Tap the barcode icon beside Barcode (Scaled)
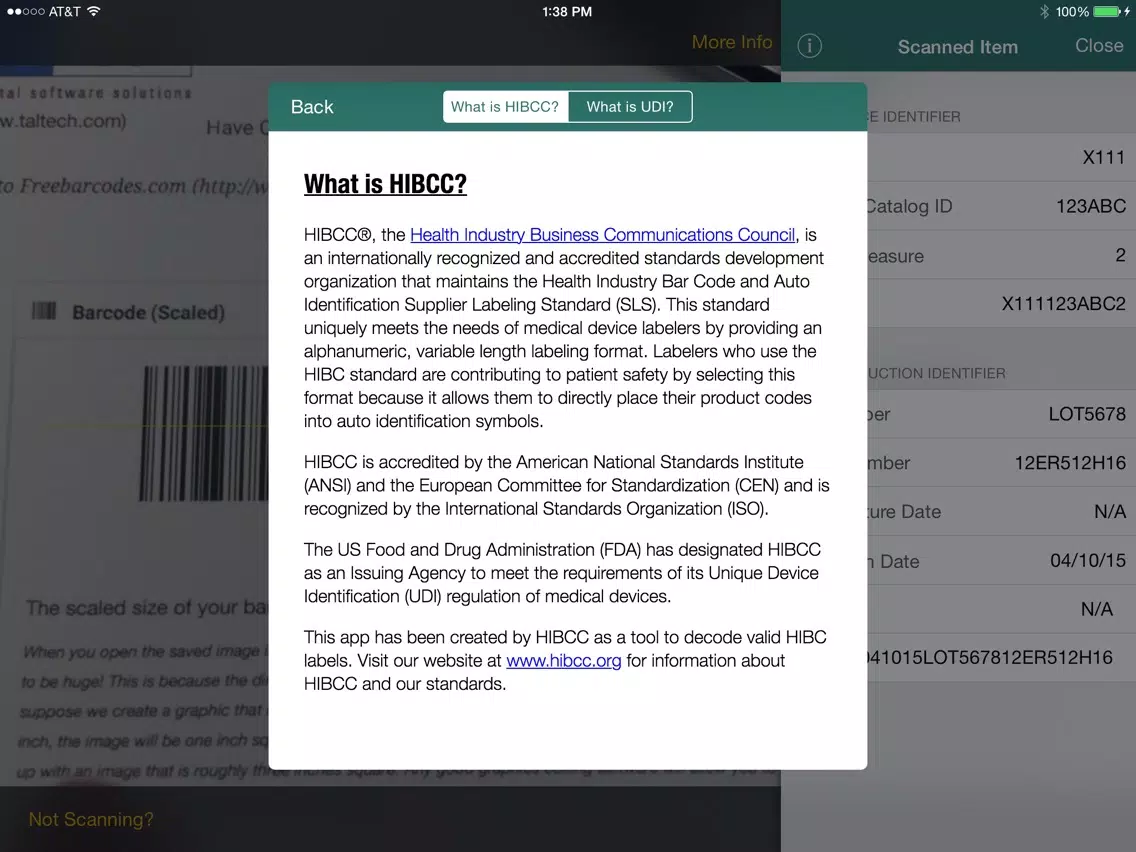 [44, 312]
